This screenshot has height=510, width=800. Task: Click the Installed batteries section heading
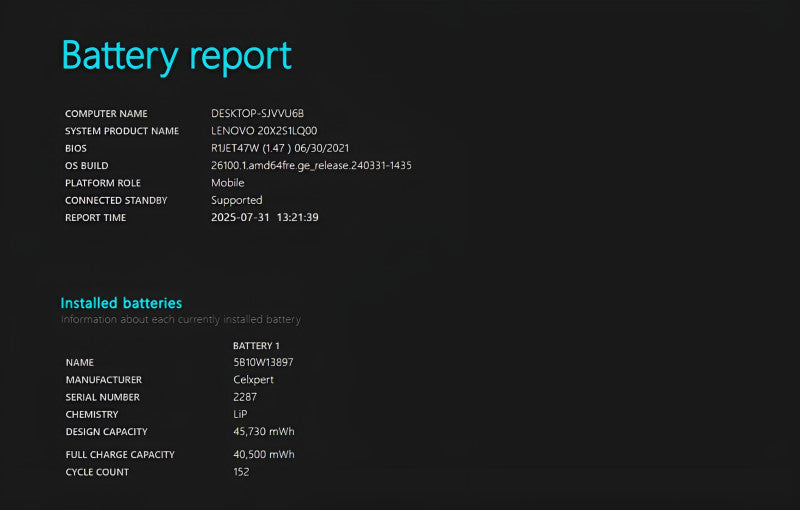(121, 303)
